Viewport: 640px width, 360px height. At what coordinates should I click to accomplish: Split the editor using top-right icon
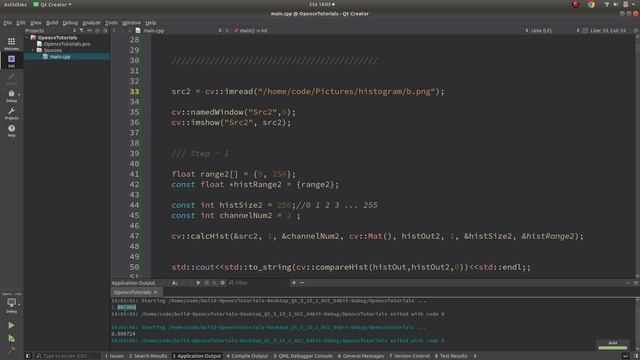click(636, 31)
